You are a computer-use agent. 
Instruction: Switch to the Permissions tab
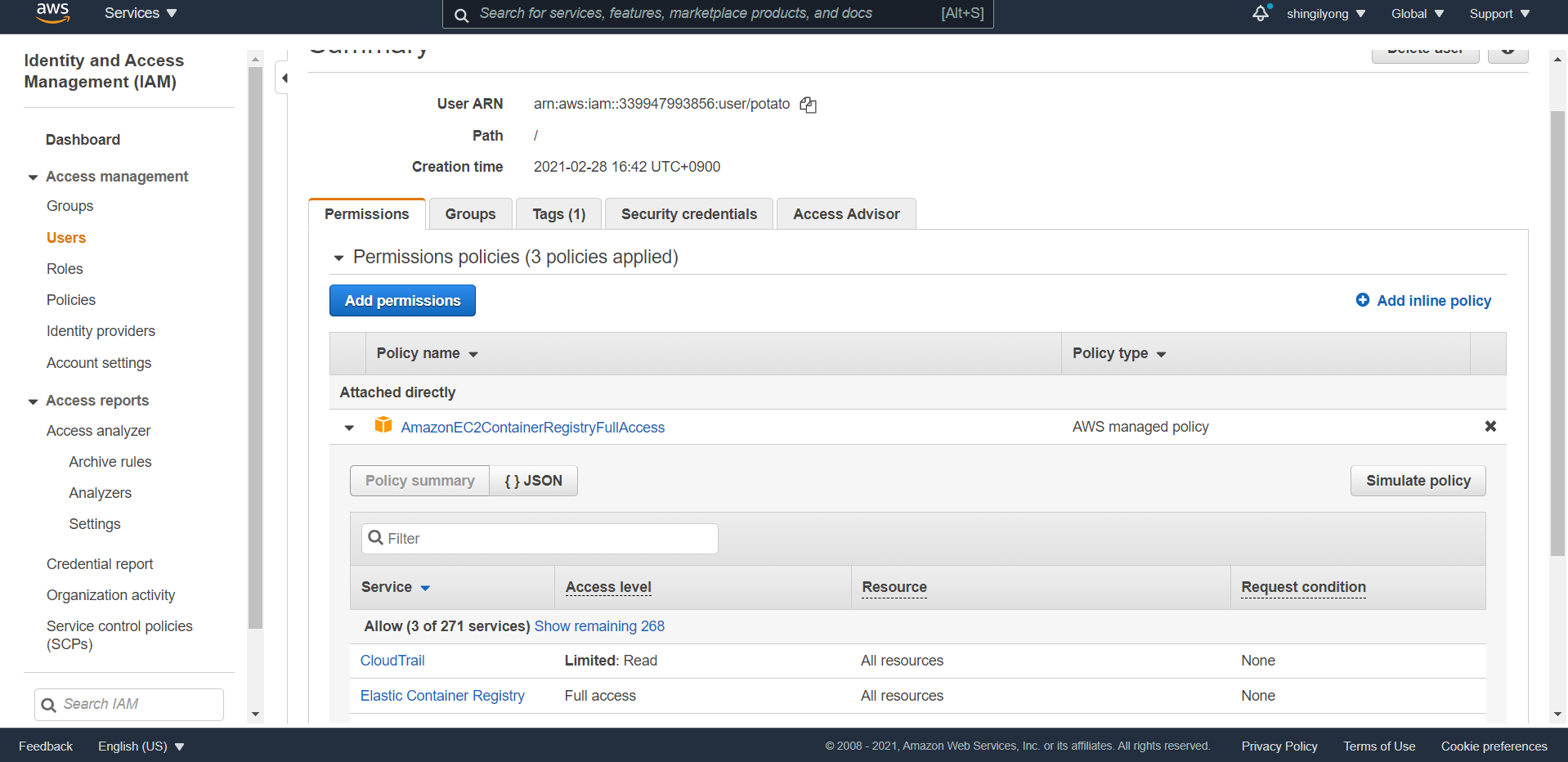pos(367,214)
